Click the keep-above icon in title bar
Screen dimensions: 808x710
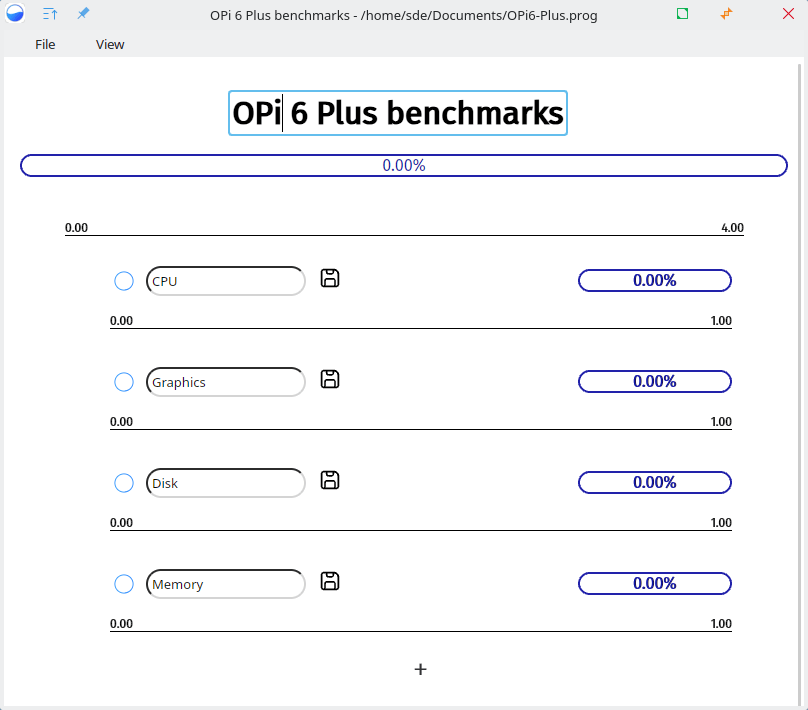click(50, 15)
